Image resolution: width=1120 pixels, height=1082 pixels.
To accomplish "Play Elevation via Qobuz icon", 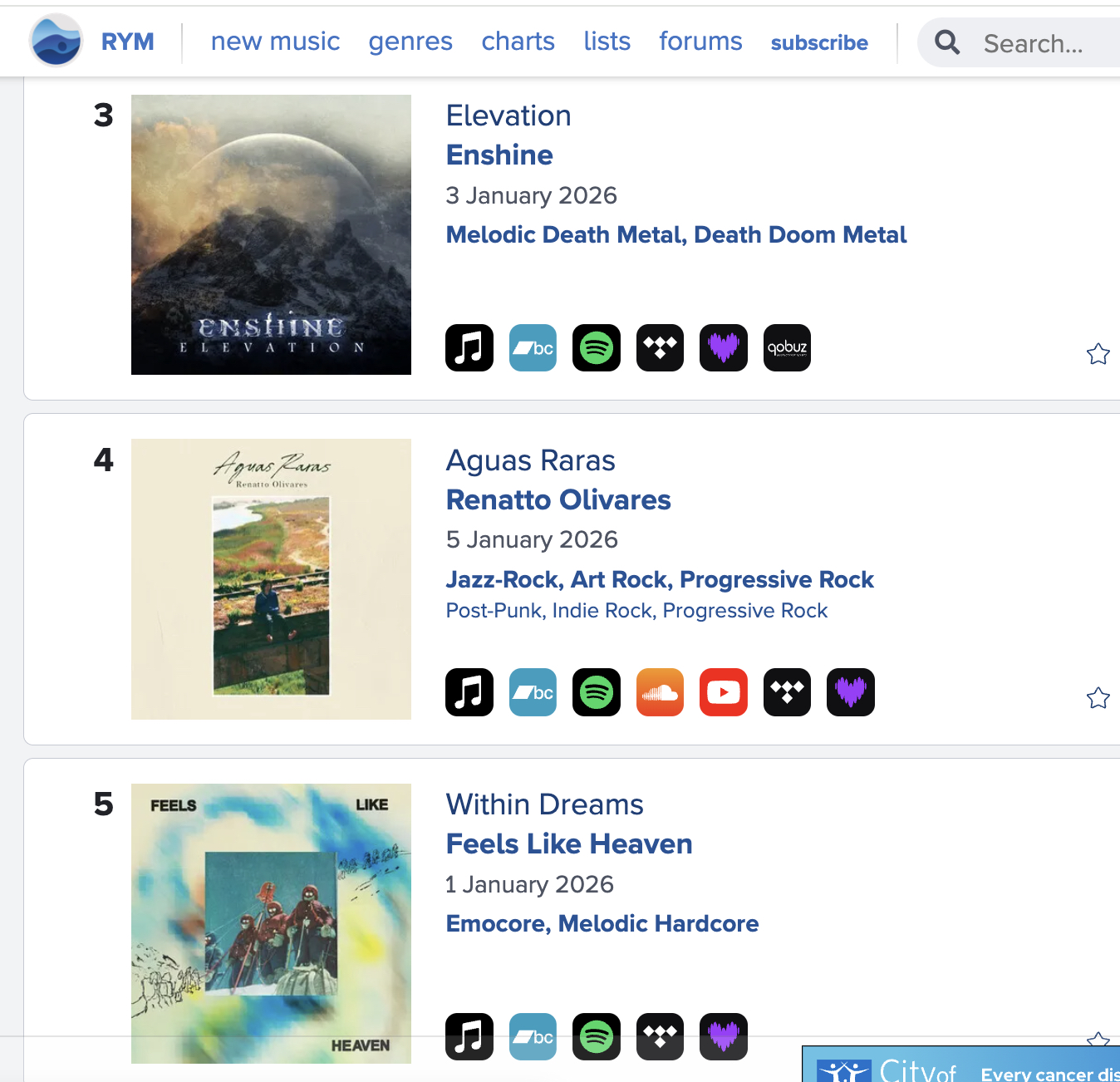I will [787, 347].
